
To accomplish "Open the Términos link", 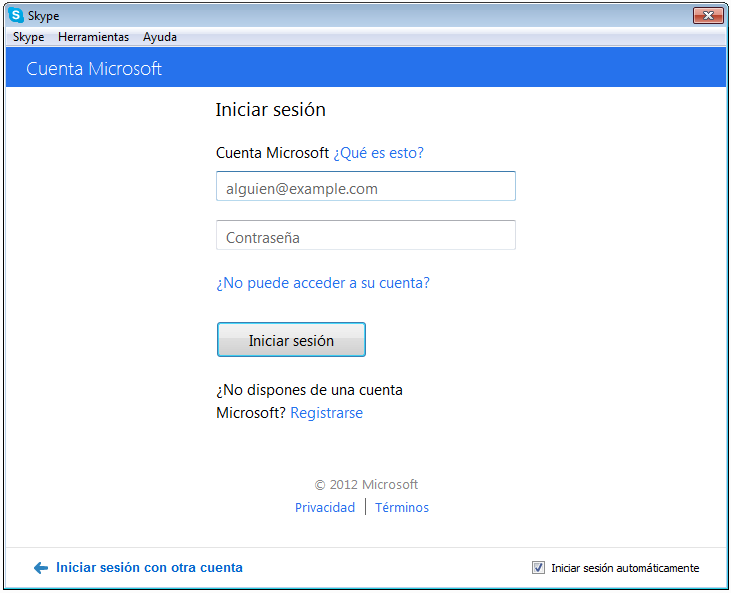I will point(402,507).
